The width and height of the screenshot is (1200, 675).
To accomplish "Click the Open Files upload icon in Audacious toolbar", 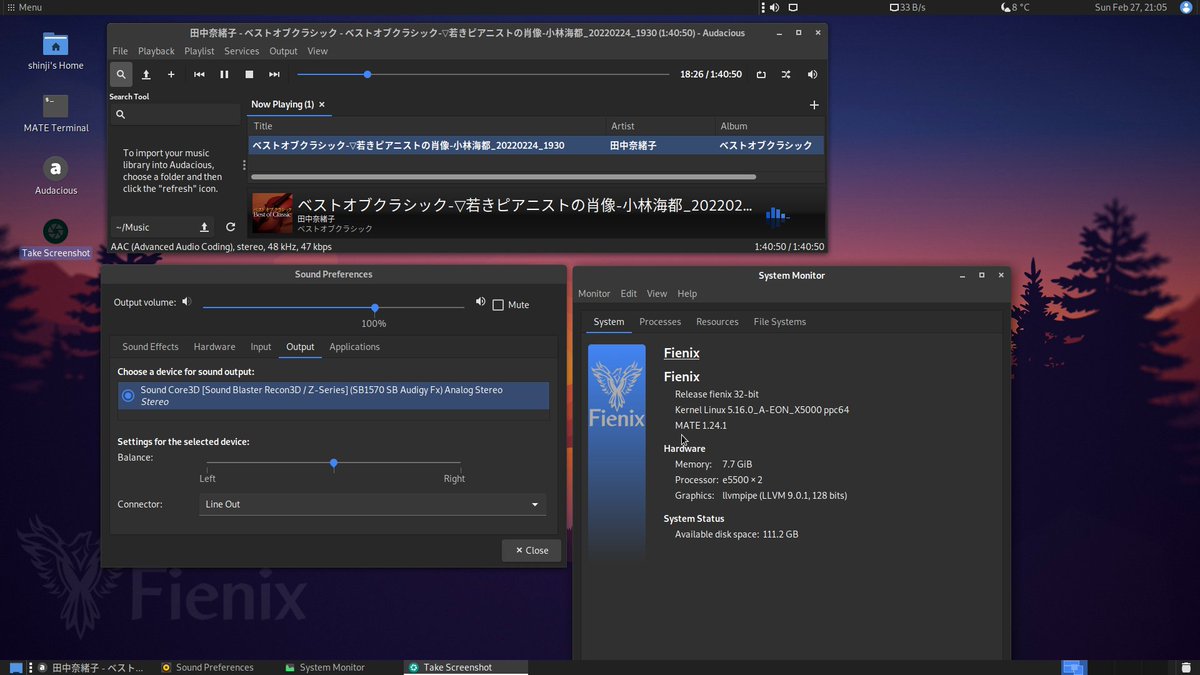I will tap(146, 74).
